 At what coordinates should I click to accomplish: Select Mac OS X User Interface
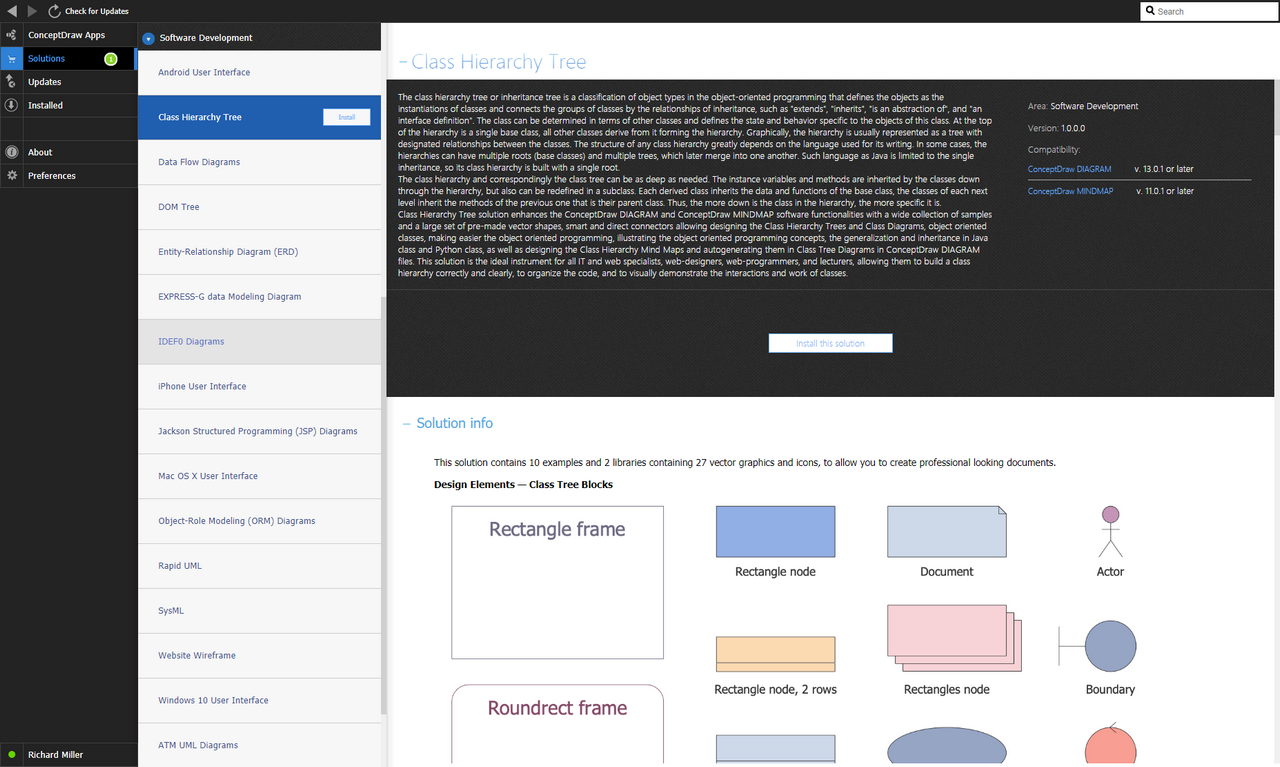259,476
